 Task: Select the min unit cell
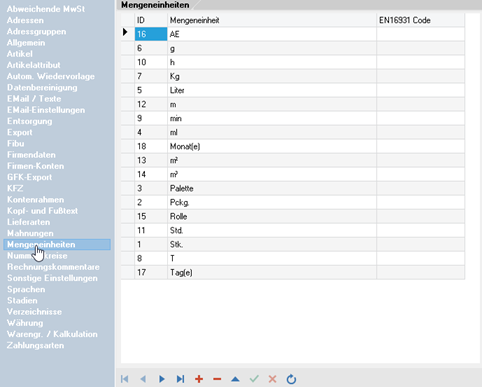coord(272,118)
